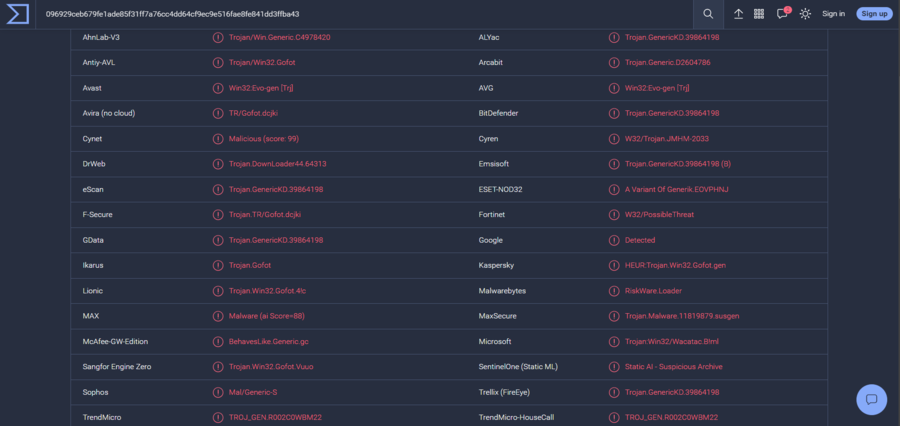Viewport: 900px width, 426px height.
Task: Select Trojan/Win32.Gofot detection text
Action: (262, 63)
